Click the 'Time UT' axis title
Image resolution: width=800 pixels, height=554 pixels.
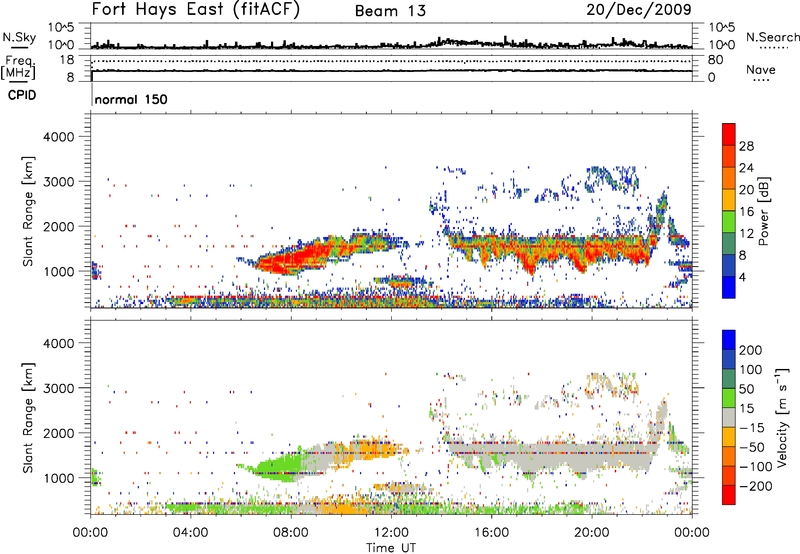391,547
